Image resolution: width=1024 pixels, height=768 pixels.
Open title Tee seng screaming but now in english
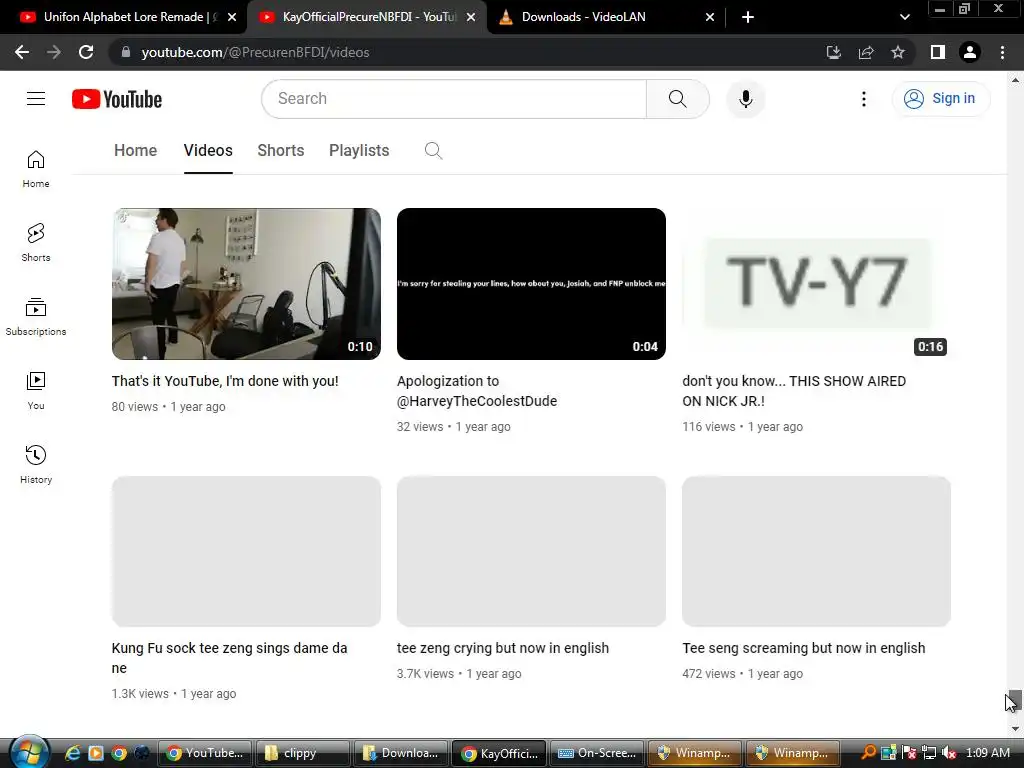pos(804,648)
